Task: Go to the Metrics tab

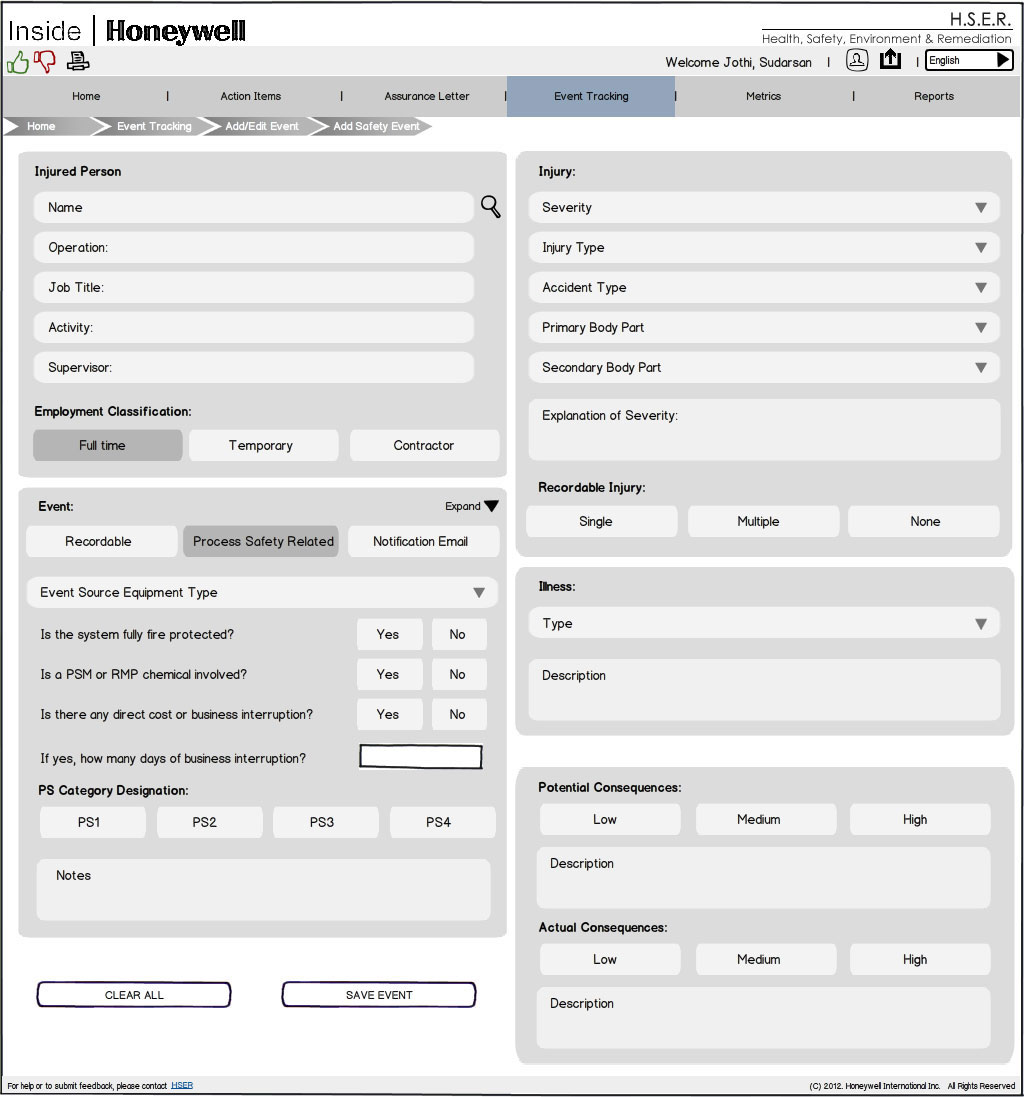Action: click(763, 97)
